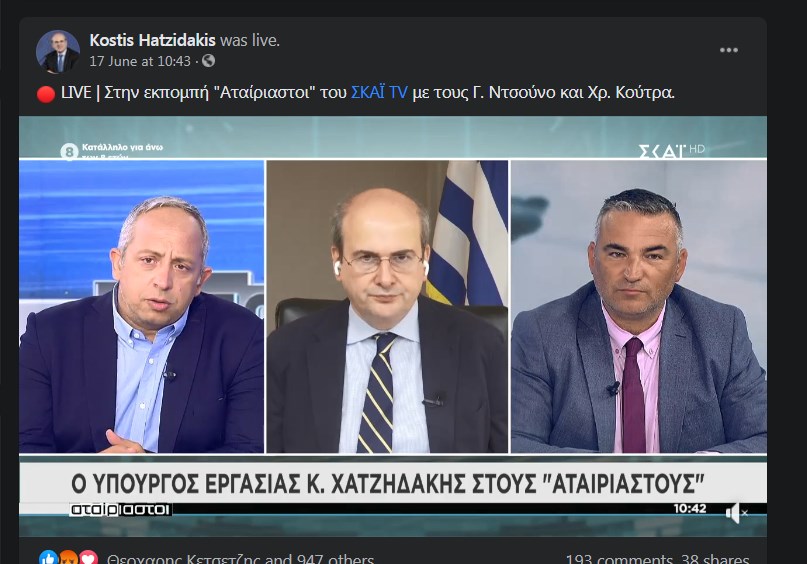Viewport: 807px width, 564px height.
Task: Open the three-dots post options menu
Action: (x=729, y=50)
